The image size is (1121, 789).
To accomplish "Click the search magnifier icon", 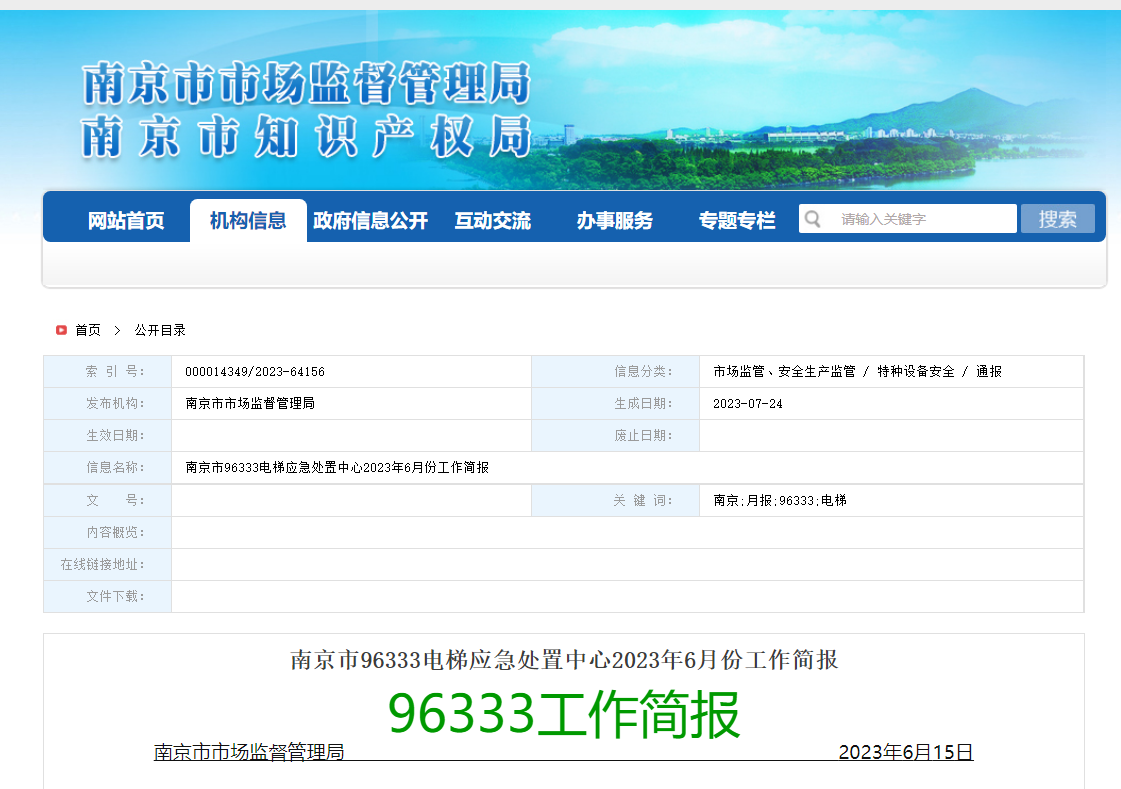I will (812, 219).
